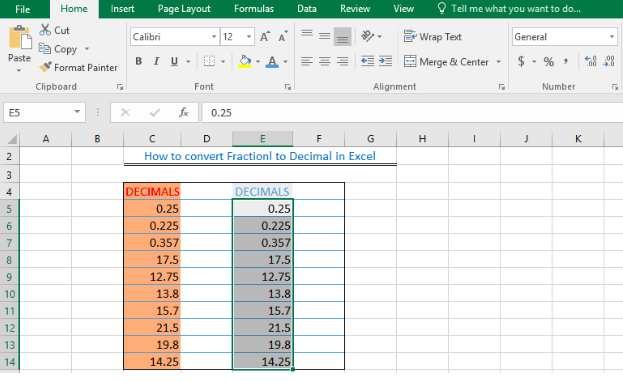Apply borders using the border icon
Viewport: 623px width, 382px height.
click(x=209, y=61)
